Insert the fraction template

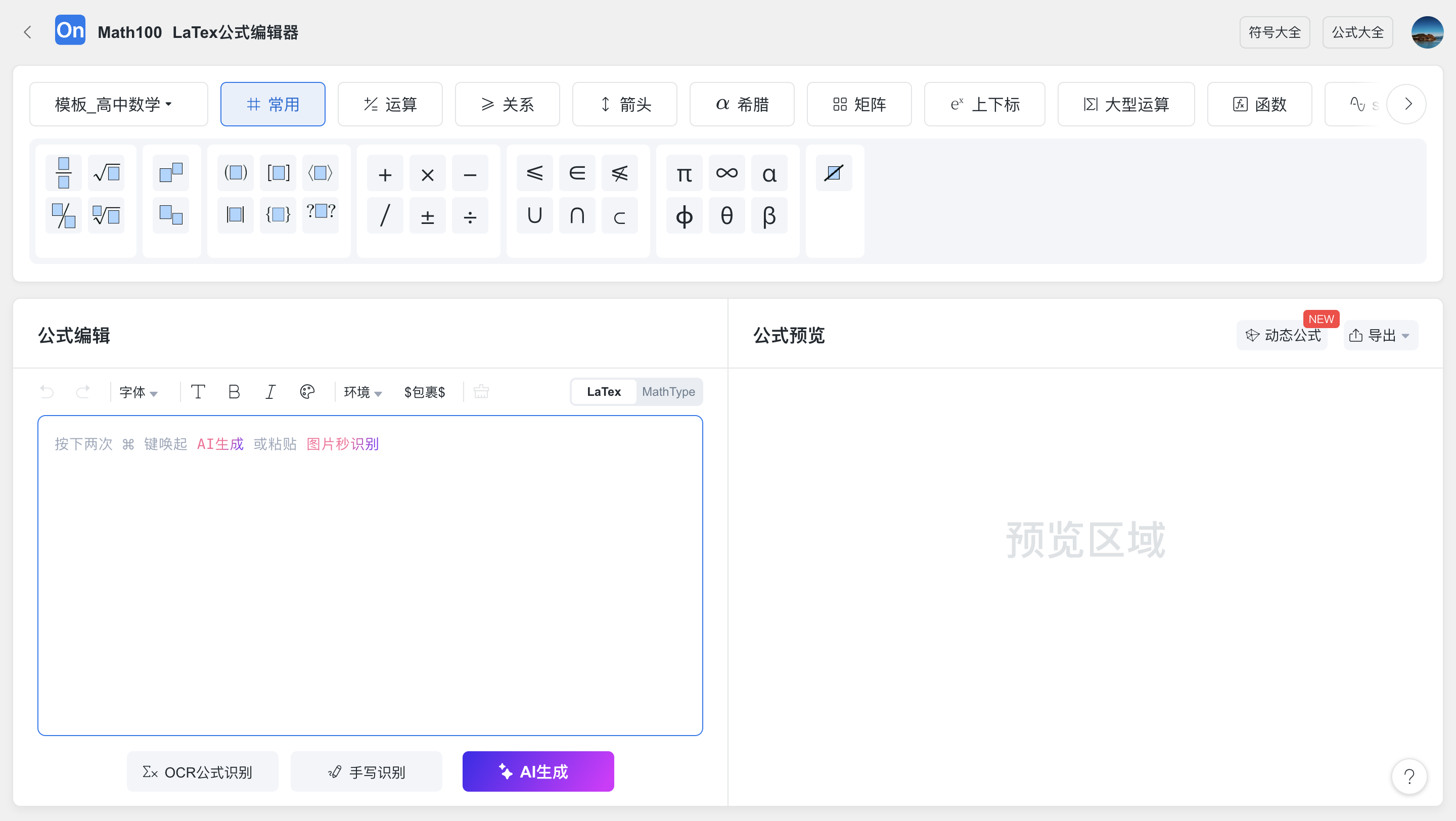(63, 172)
